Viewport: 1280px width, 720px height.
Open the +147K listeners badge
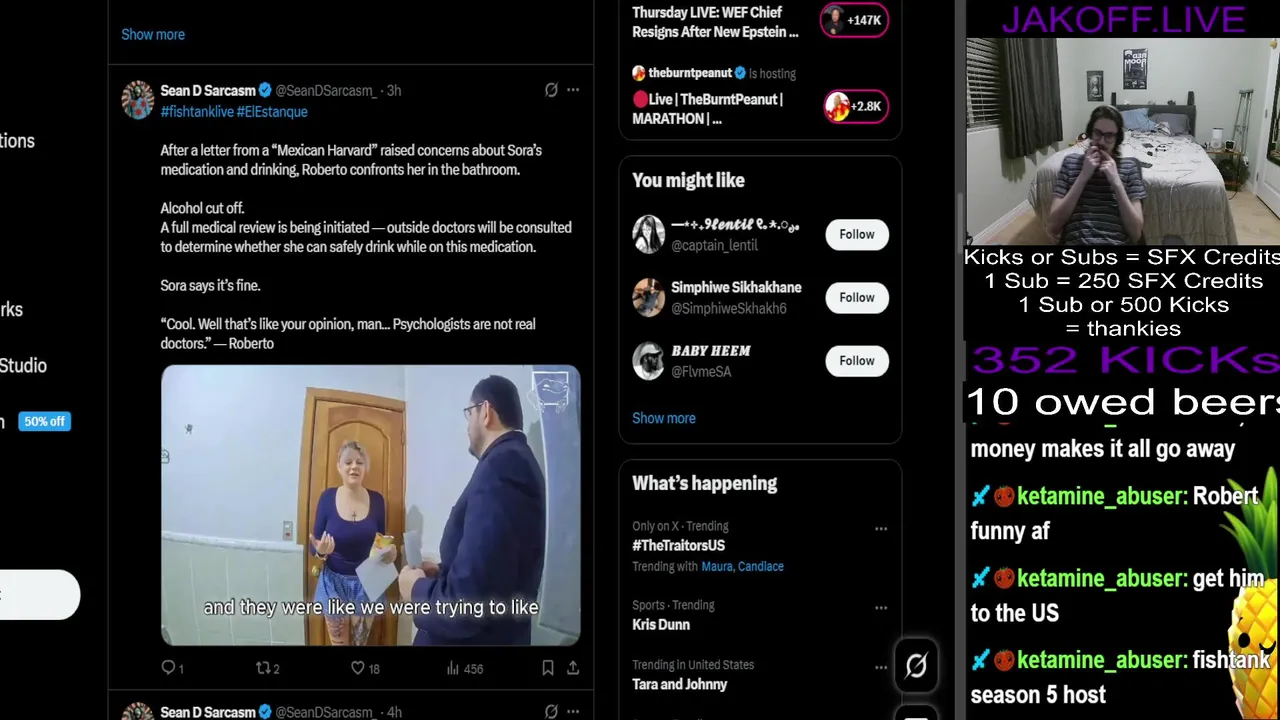coord(855,20)
